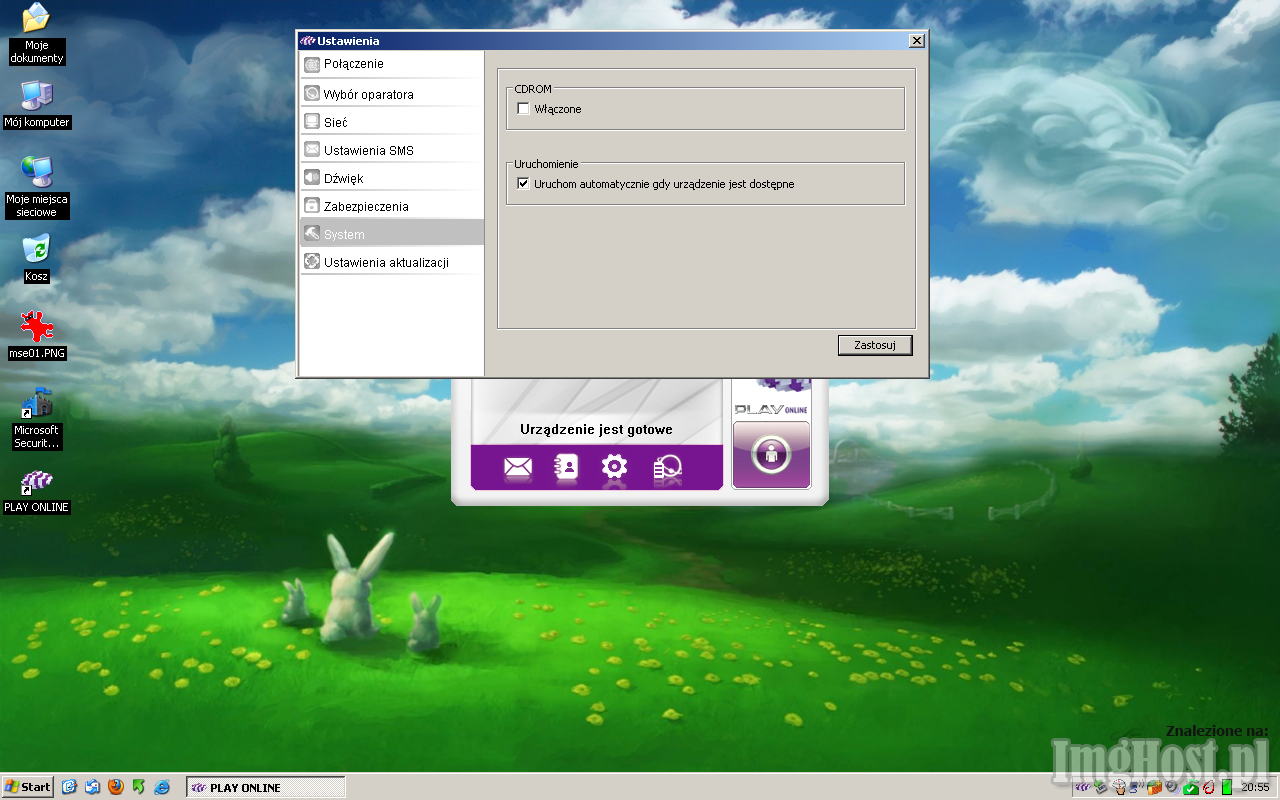The image size is (1280, 800).
Task: Click the green battery tray icon
Action: pos(1227,787)
